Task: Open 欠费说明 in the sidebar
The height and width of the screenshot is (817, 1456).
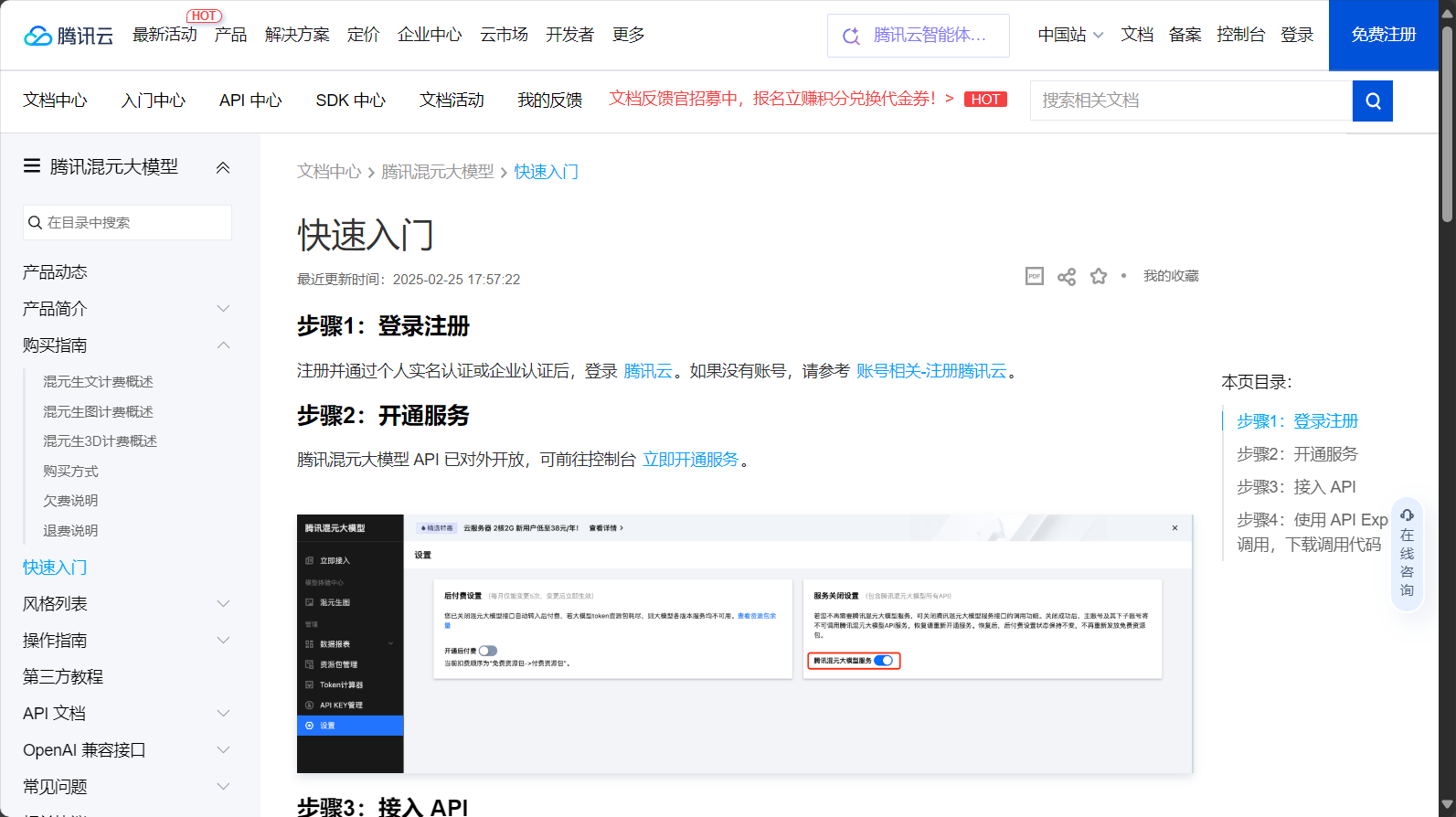Action: pos(70,501)
